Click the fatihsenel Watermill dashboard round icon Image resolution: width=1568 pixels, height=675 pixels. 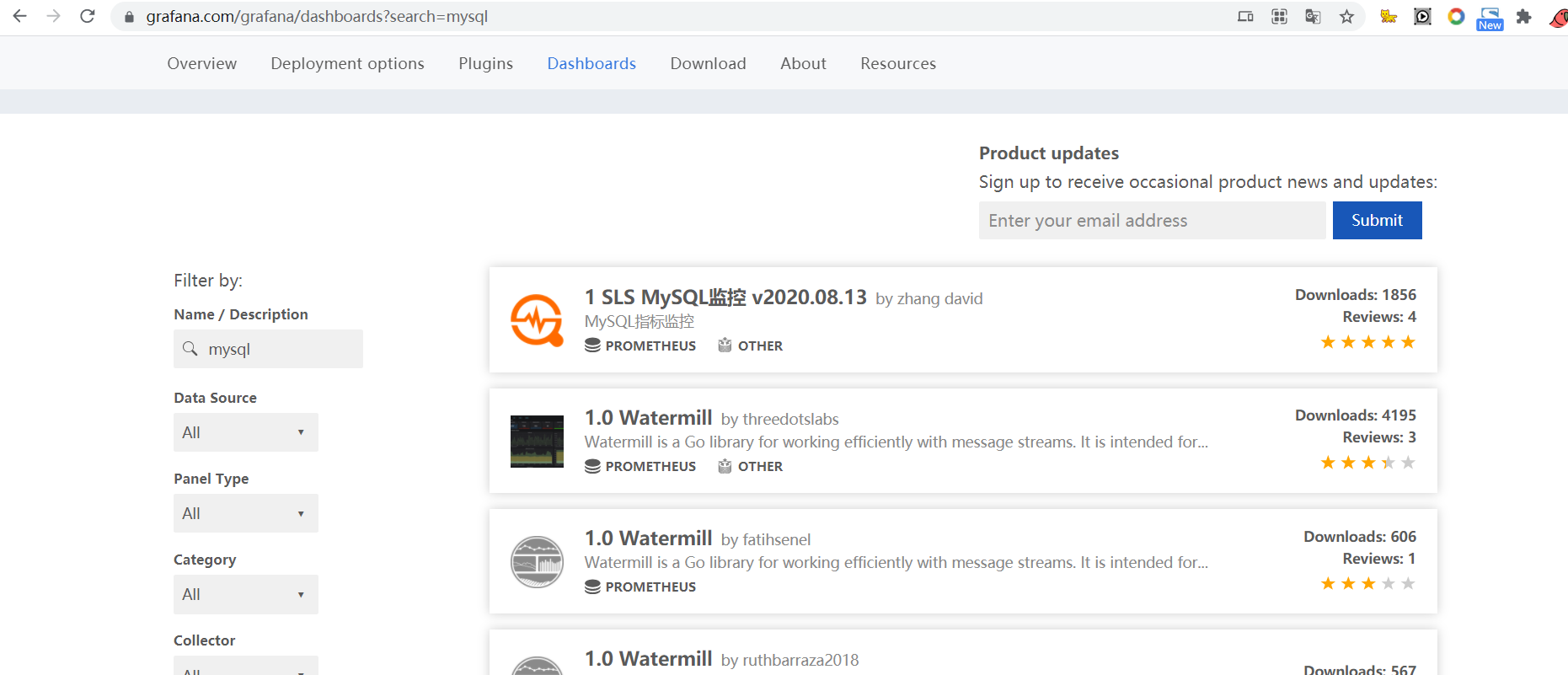coord(537,561)
